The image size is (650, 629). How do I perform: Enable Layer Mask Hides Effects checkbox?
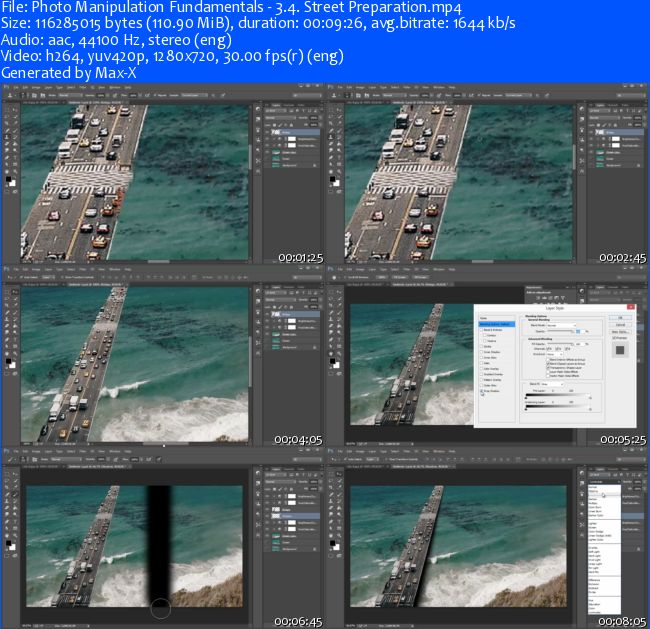548,372
